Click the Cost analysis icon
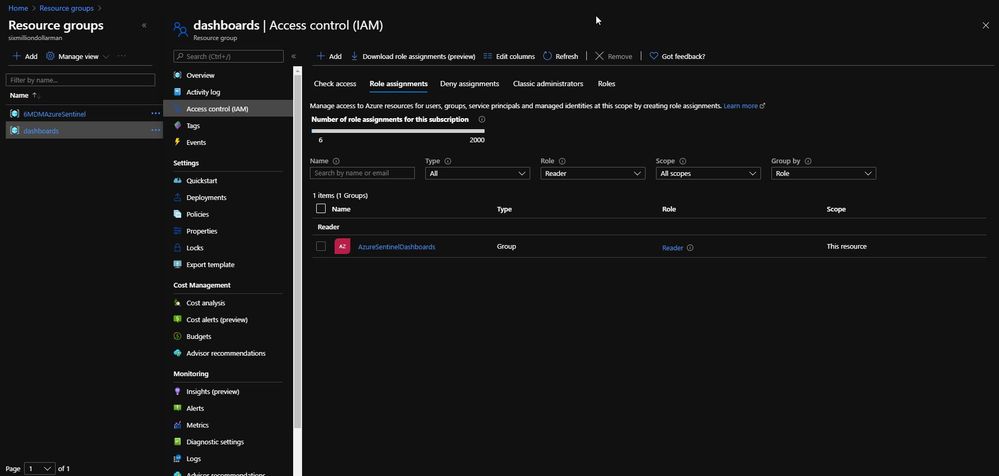This screenshot has width=999, height=476. [x=178, y=303]
